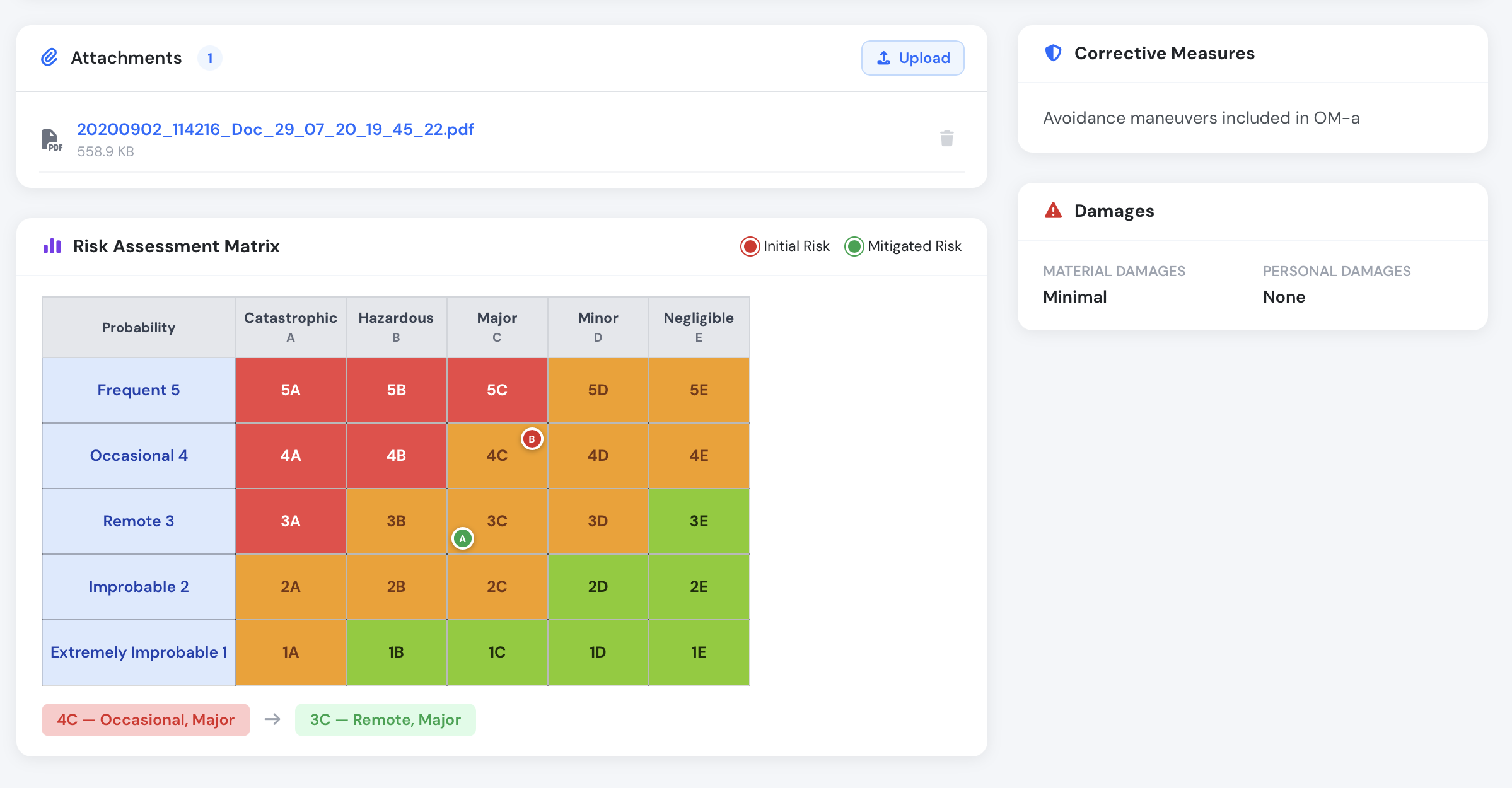
Task: Click the attachments count badge 1
Action: pyautogui.click(x=210, y=58)
